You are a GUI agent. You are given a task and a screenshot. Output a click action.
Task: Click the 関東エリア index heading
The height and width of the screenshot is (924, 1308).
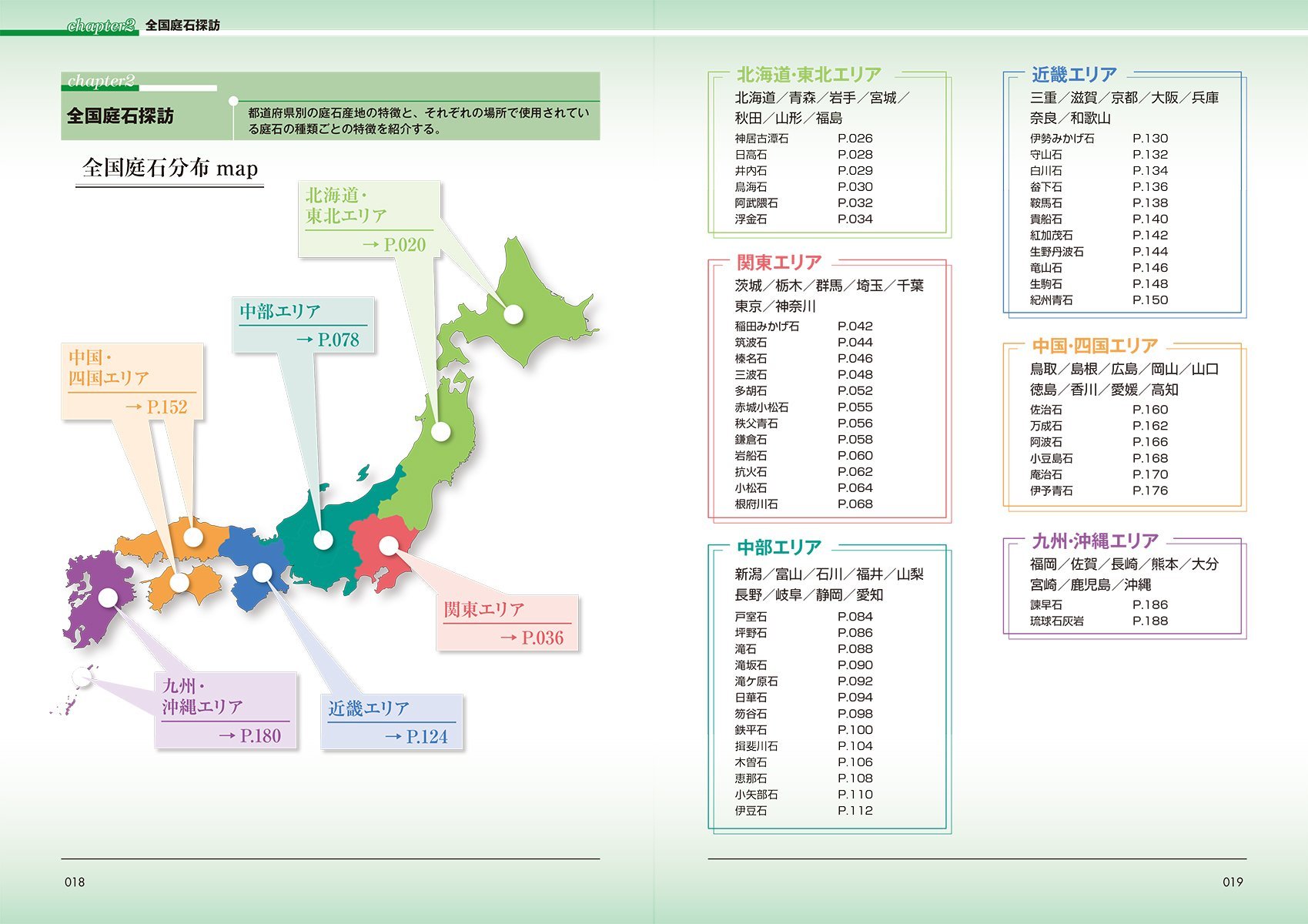click(x=779, y=262)
